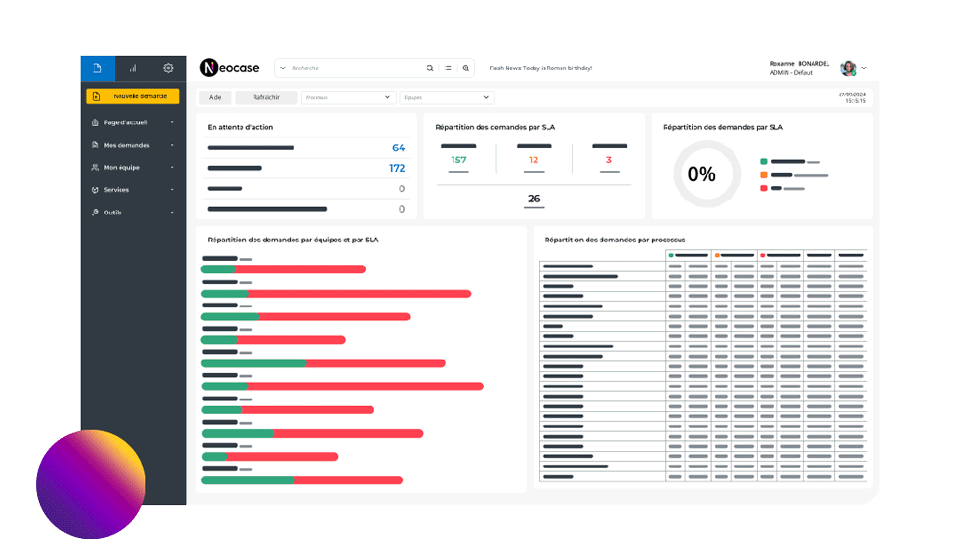
Task: Click the orange legend swatch beside donut chart
Action: (763, 175)
